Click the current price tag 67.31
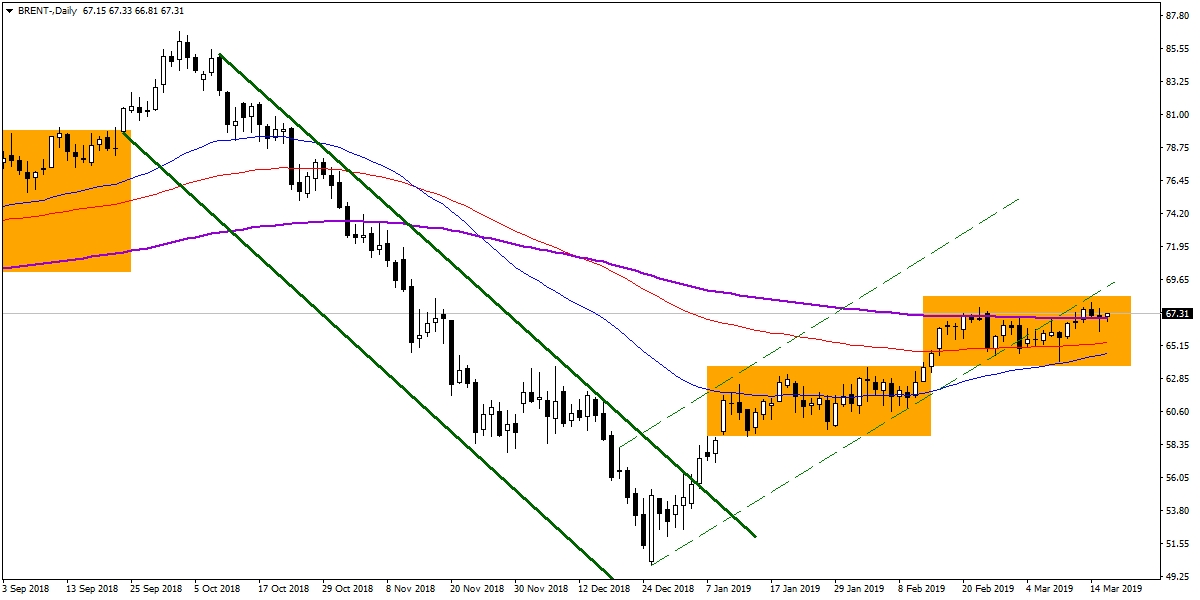The height and width of the screenshot is (600, 1200). [x=1176, y=313]
